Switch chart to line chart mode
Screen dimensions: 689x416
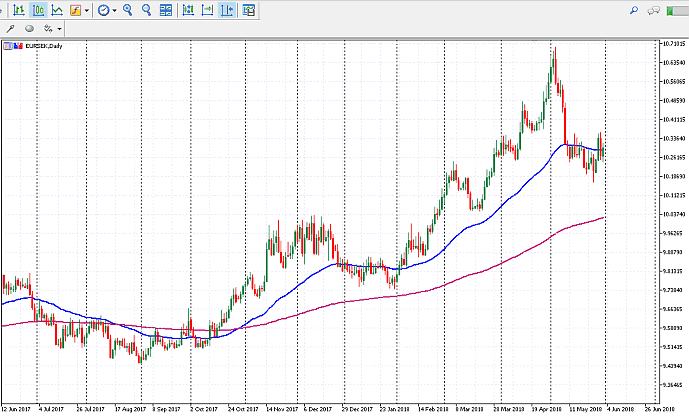pyautogui.click(x=57, y=10)
